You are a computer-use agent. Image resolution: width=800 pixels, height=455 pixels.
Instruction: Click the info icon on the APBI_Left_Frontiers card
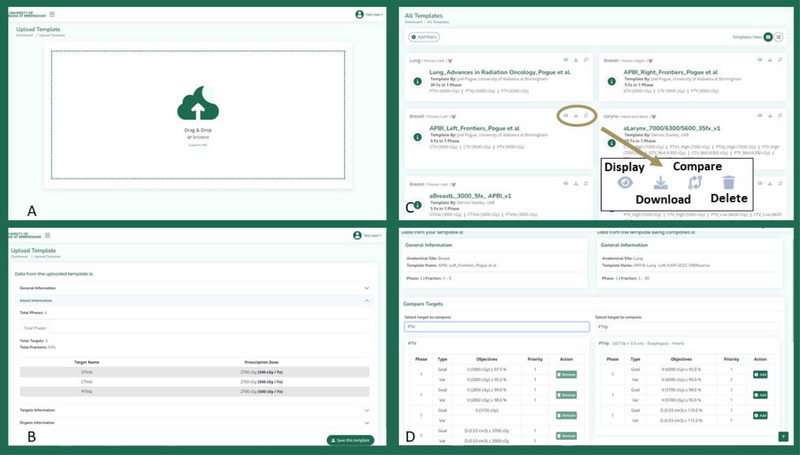(x=417, y=137)
